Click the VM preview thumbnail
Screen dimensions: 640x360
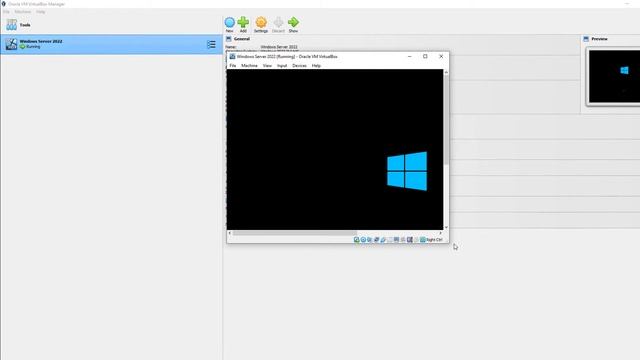tap(613, 76)
